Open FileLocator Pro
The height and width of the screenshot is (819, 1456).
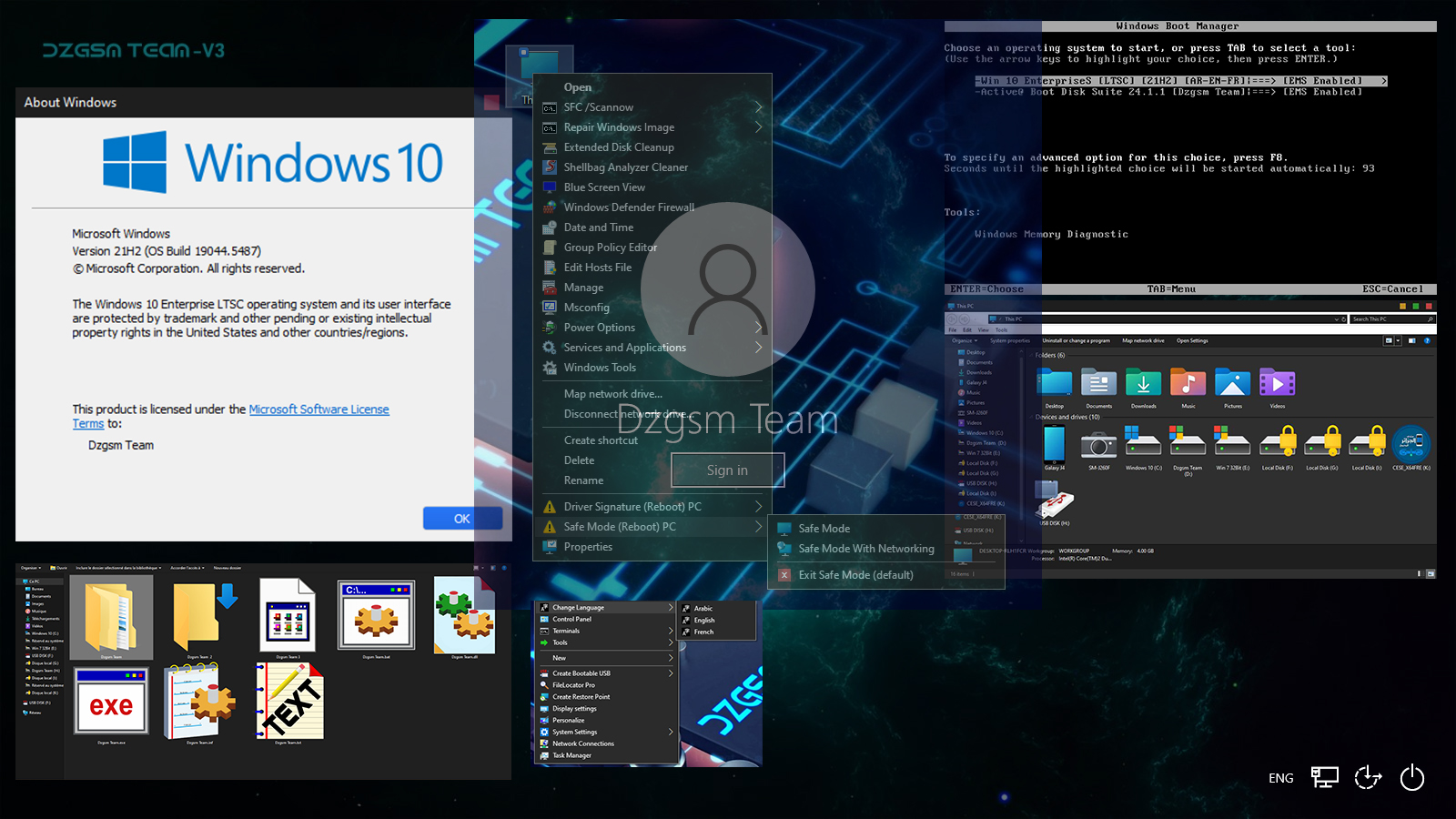coord(577,684)
